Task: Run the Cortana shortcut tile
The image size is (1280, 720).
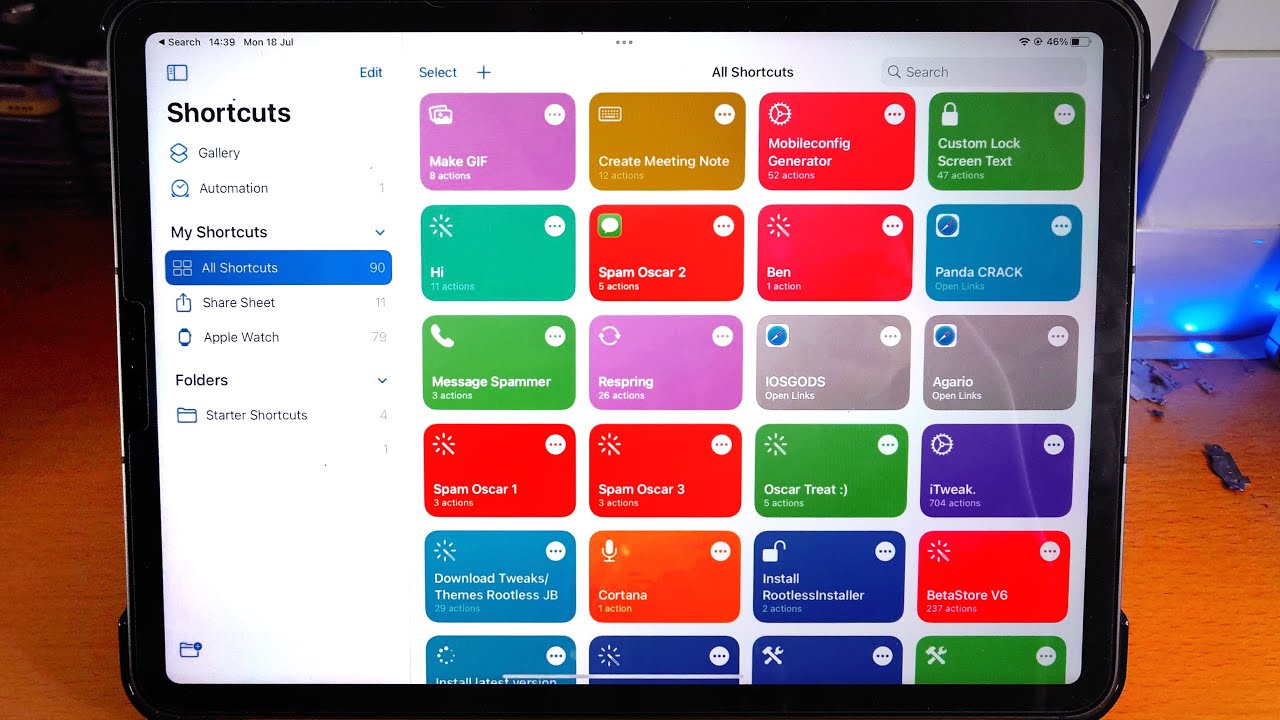Action: pyautogui.click(x=665, y=577)
